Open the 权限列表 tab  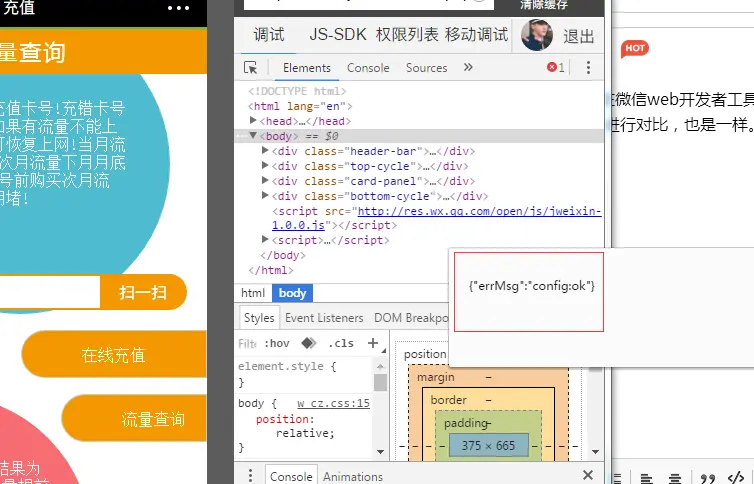point(407,35)
